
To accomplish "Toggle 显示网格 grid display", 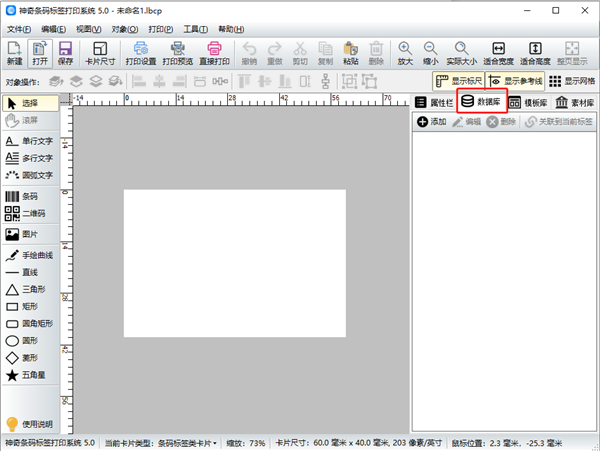I will (x=572, y=81).
